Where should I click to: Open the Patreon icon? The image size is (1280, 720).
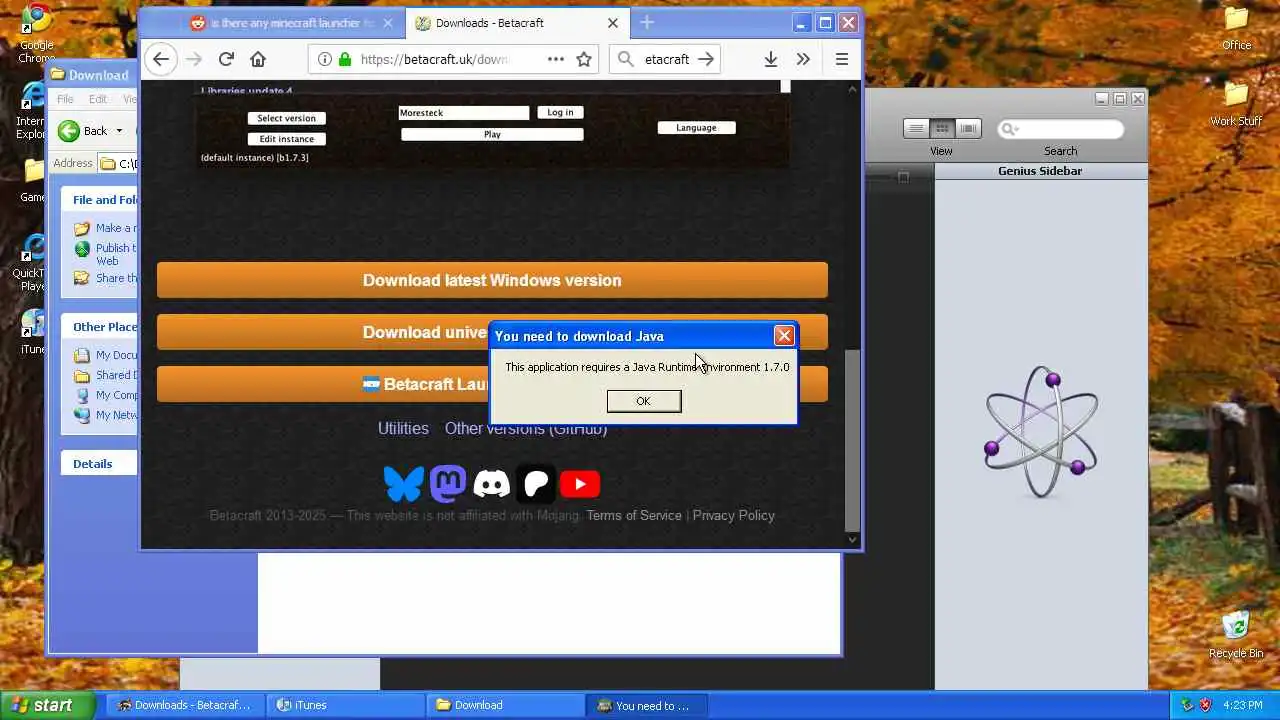(536, 484)
